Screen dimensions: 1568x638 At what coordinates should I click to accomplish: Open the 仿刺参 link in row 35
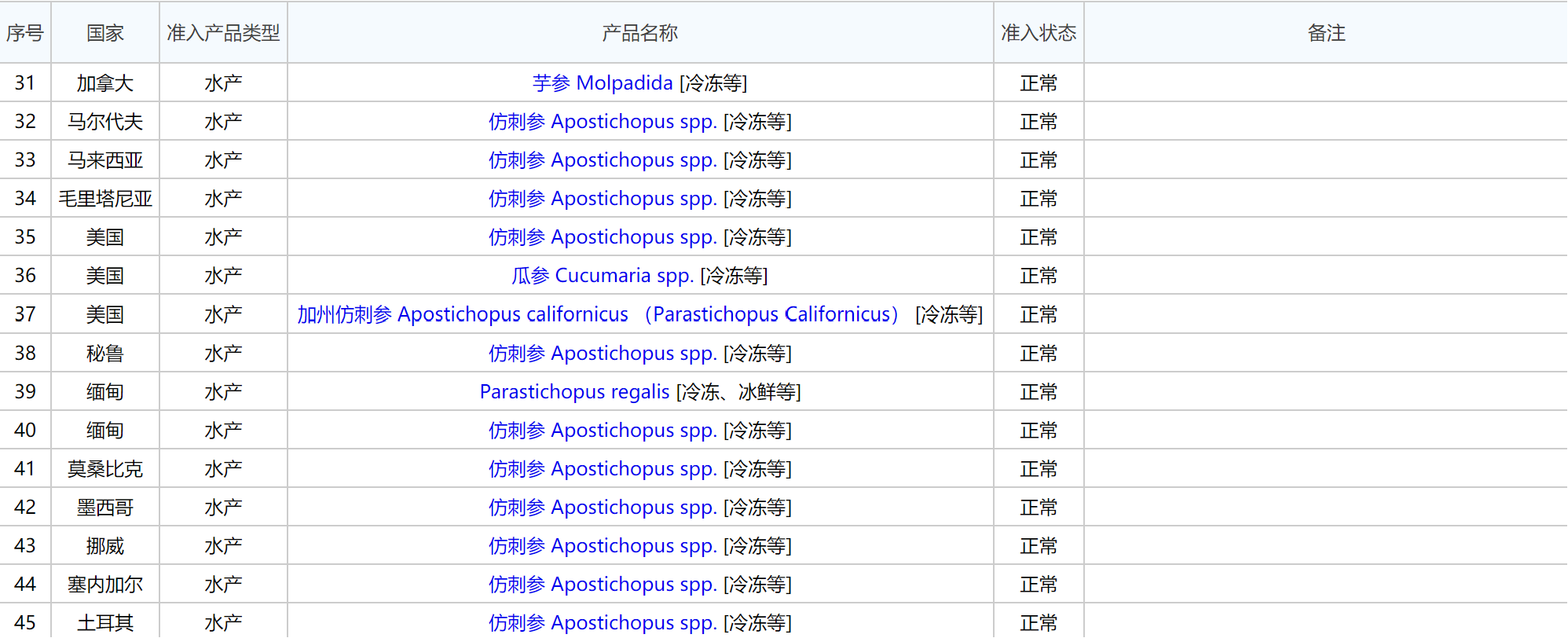click(x=603, y=236)
